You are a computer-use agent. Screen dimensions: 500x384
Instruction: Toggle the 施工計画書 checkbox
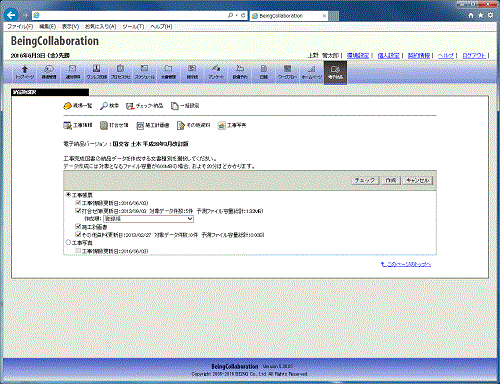(x=78, y=227)
